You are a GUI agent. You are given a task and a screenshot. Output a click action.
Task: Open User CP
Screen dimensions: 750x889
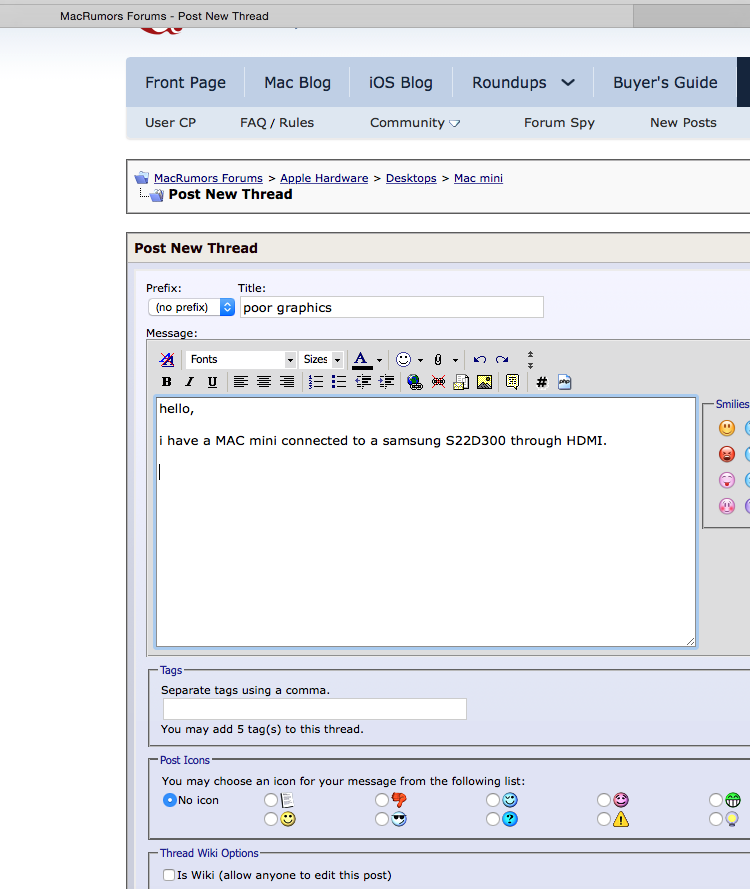[x=171, y=122]
